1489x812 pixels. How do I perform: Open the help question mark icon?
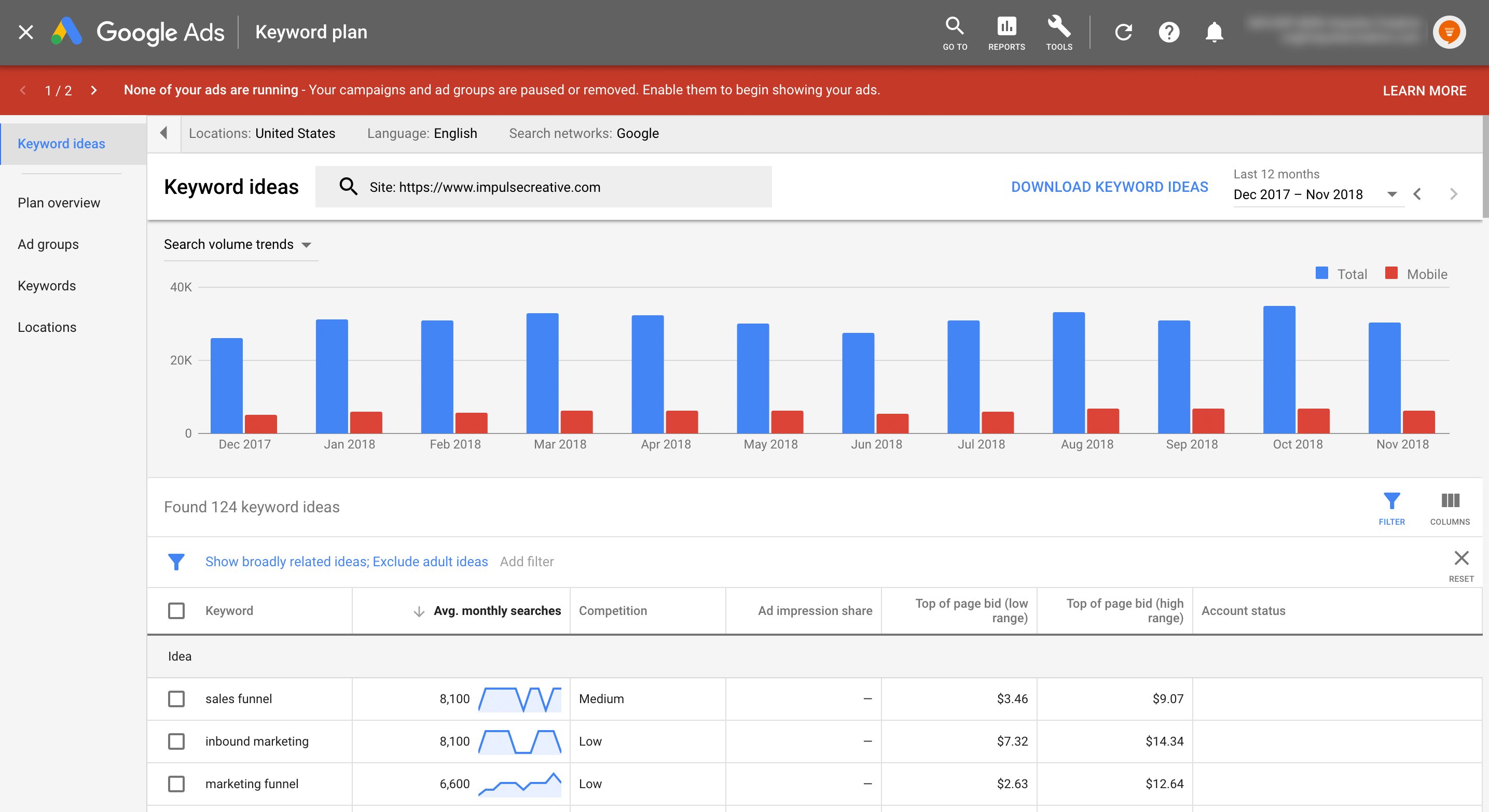pos(1169,32)
